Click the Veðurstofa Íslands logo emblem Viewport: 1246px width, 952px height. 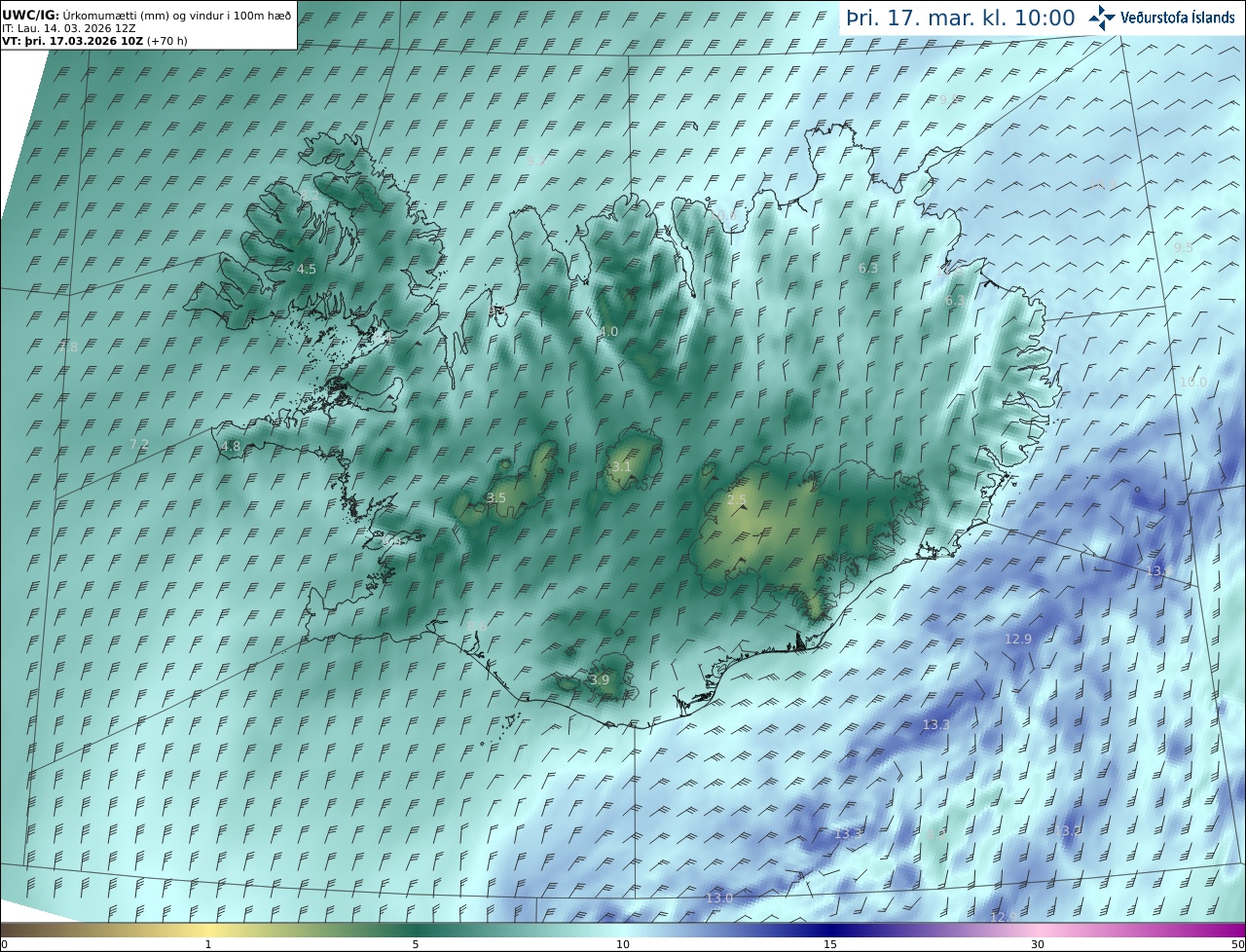point(1102,18)
